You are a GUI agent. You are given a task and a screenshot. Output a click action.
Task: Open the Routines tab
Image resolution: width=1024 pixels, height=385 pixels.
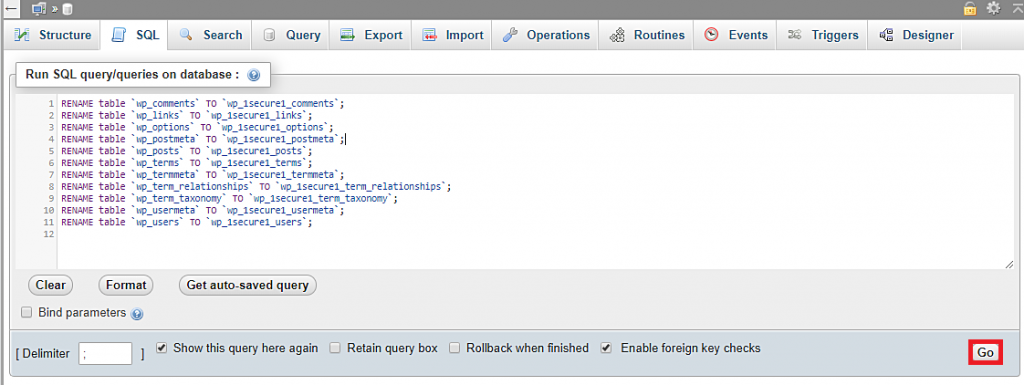pos(647,35)
